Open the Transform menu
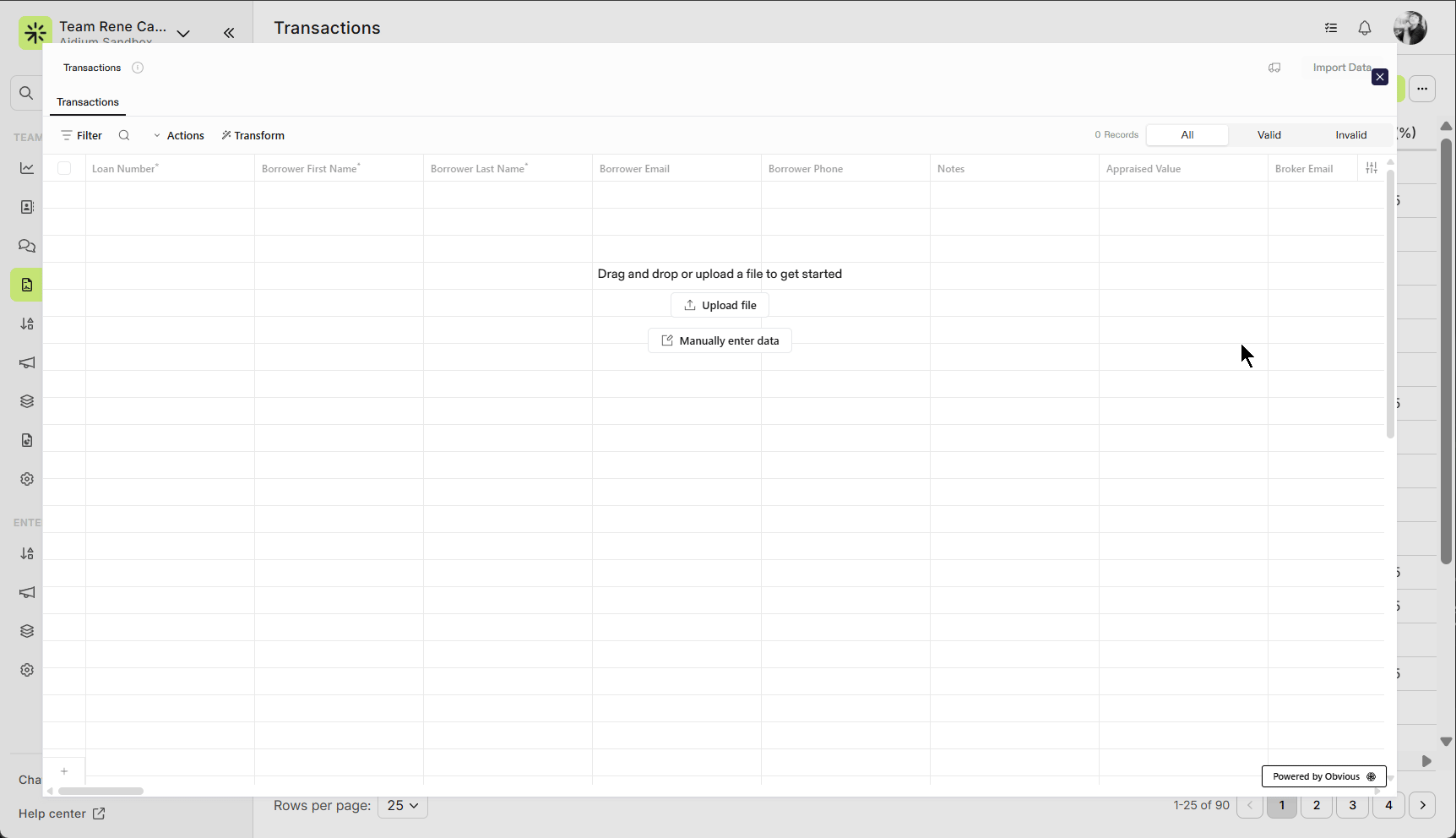Screen dimensions: 1456x838 253,135
